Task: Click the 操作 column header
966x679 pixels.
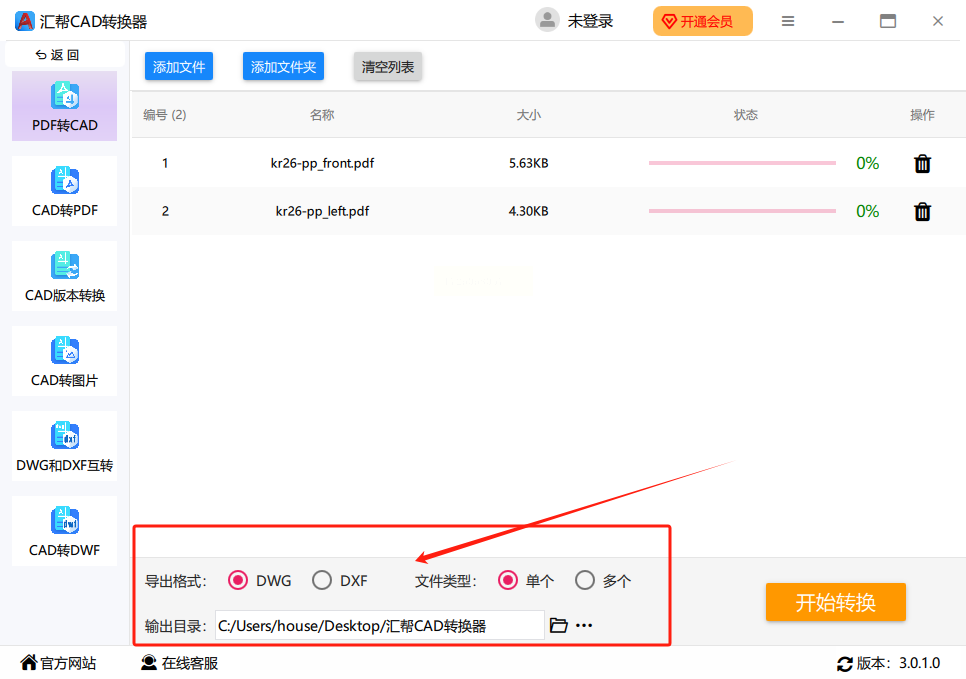Action: (922, 115)
